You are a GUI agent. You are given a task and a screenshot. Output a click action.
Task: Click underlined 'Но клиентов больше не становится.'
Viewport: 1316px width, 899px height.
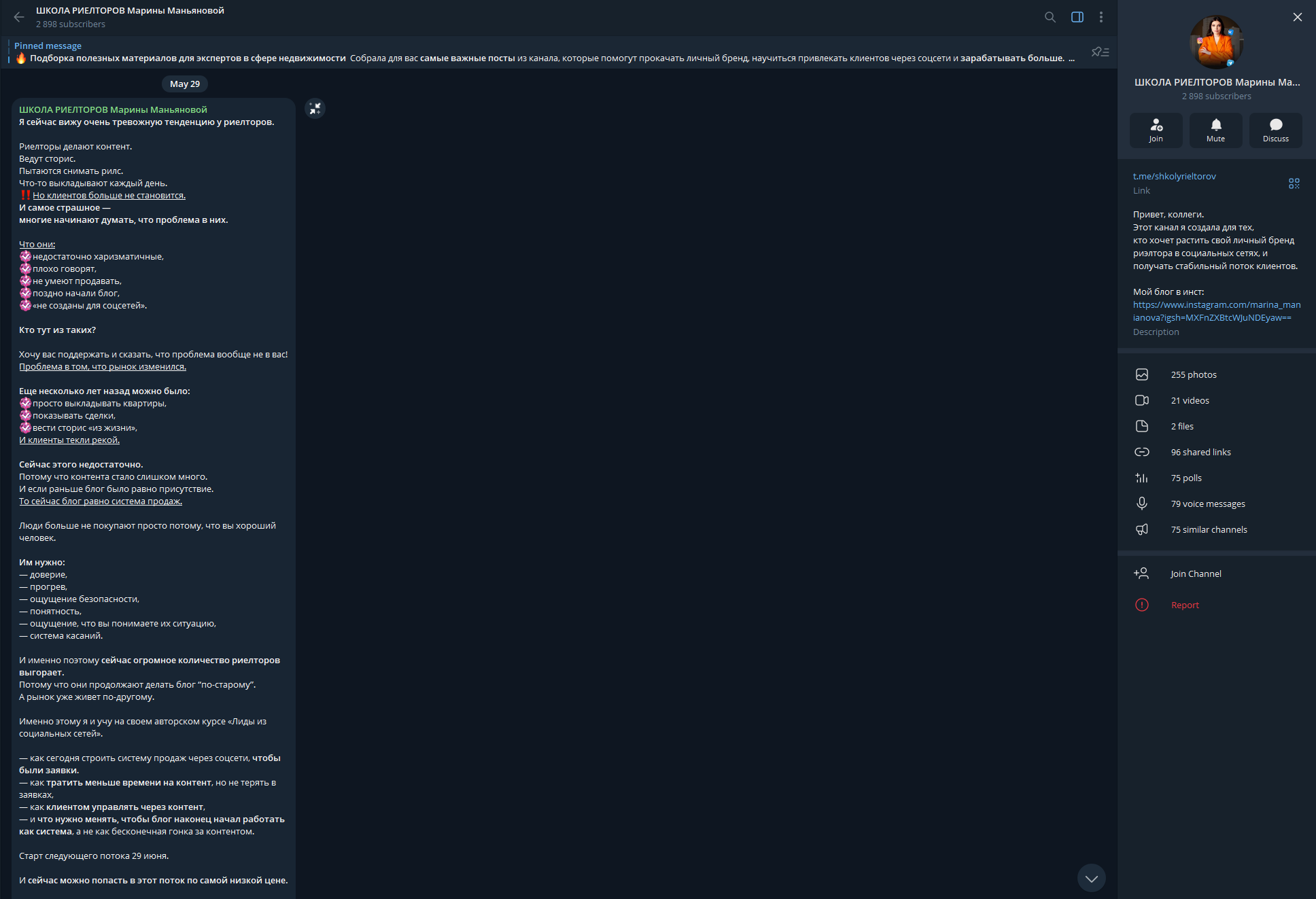109,195
